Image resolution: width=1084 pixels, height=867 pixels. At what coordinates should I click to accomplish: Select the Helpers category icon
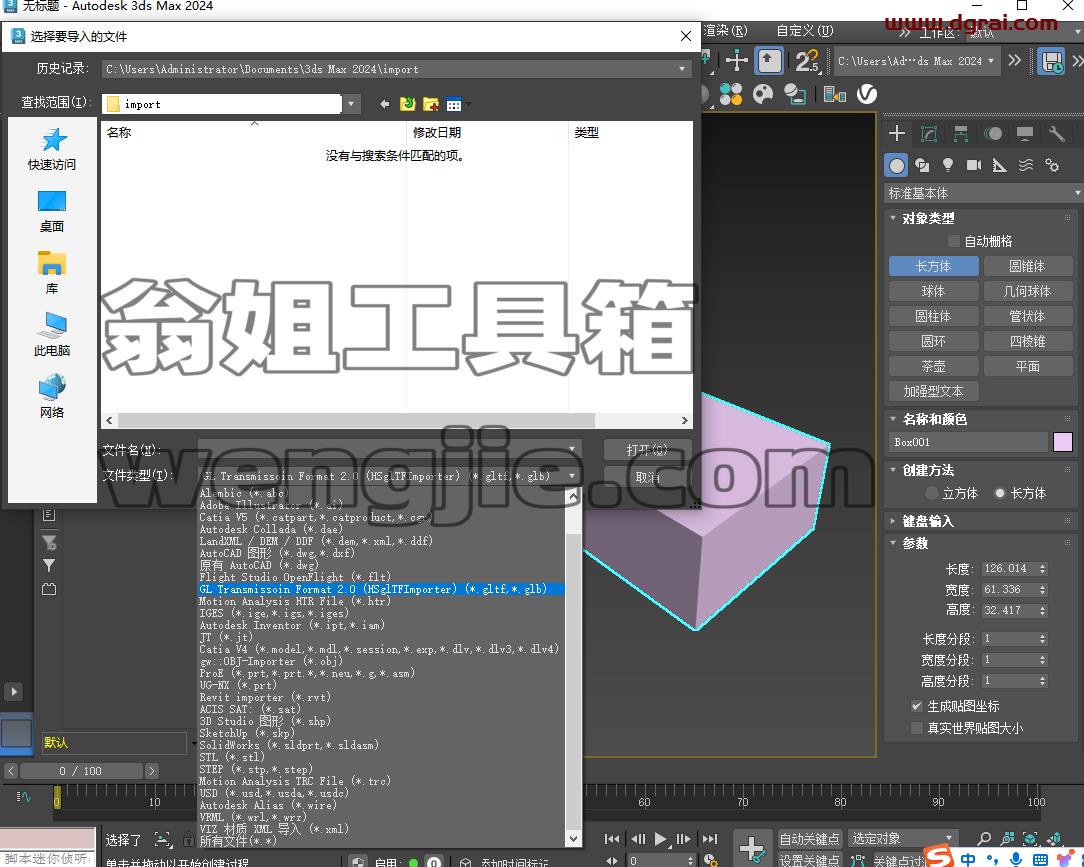1000,165
